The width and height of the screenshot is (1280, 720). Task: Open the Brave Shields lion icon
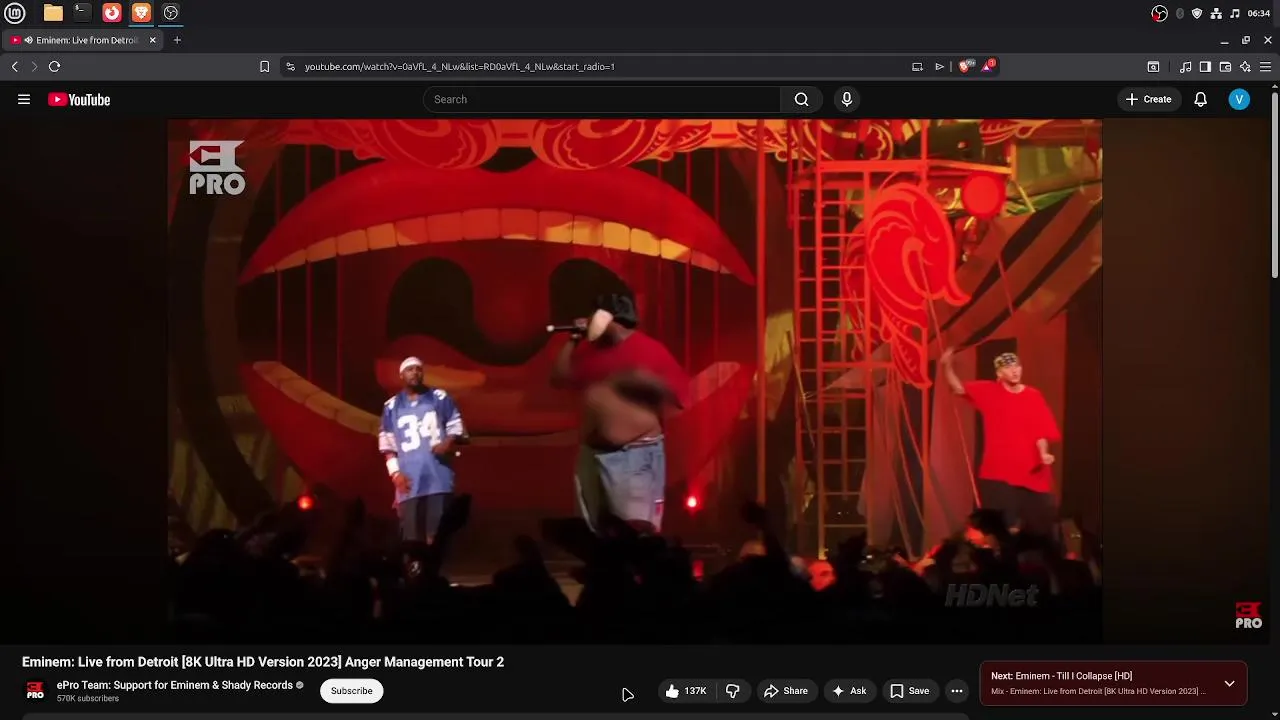coord(964,66)
